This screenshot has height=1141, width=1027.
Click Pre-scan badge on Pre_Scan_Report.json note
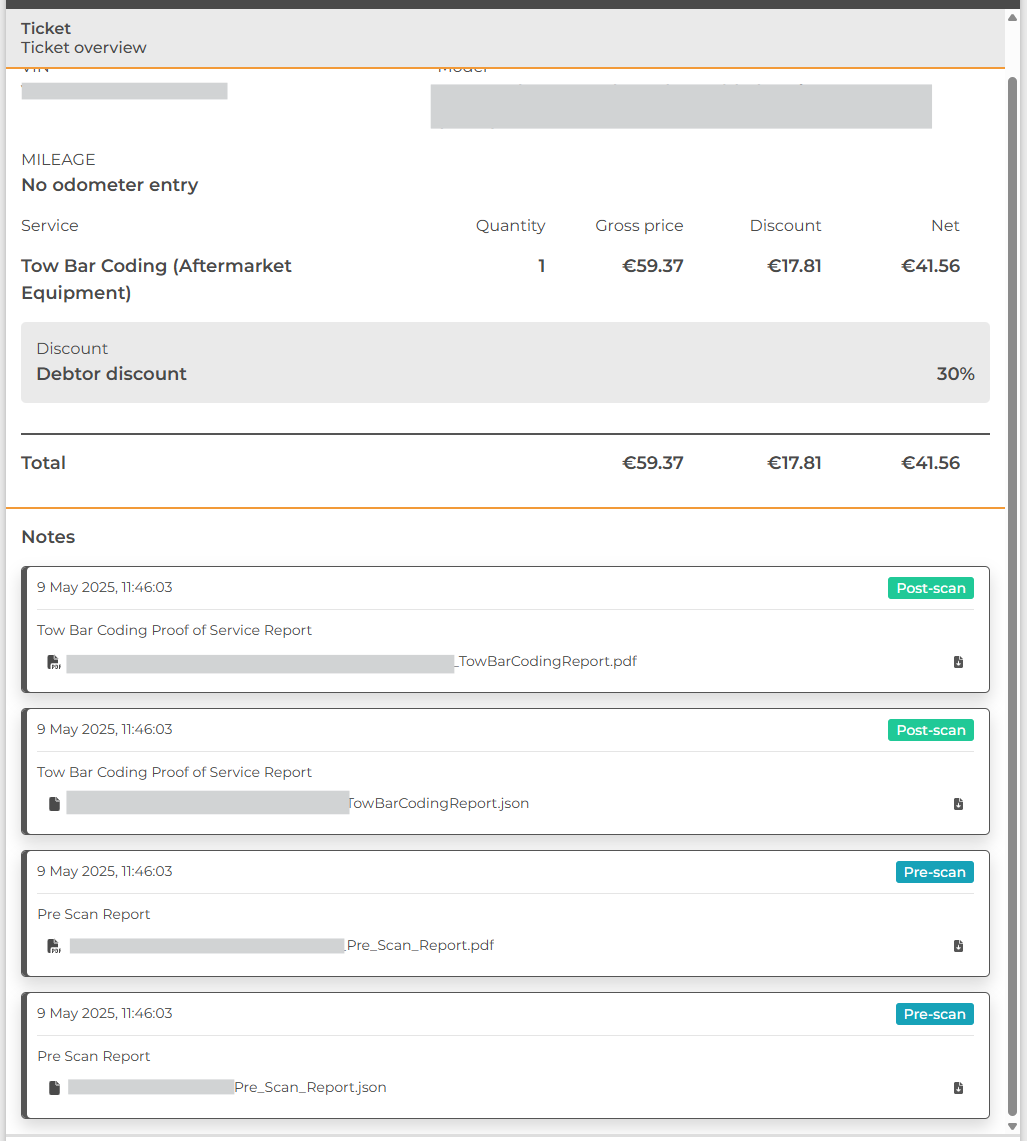tap(934, 1014)
